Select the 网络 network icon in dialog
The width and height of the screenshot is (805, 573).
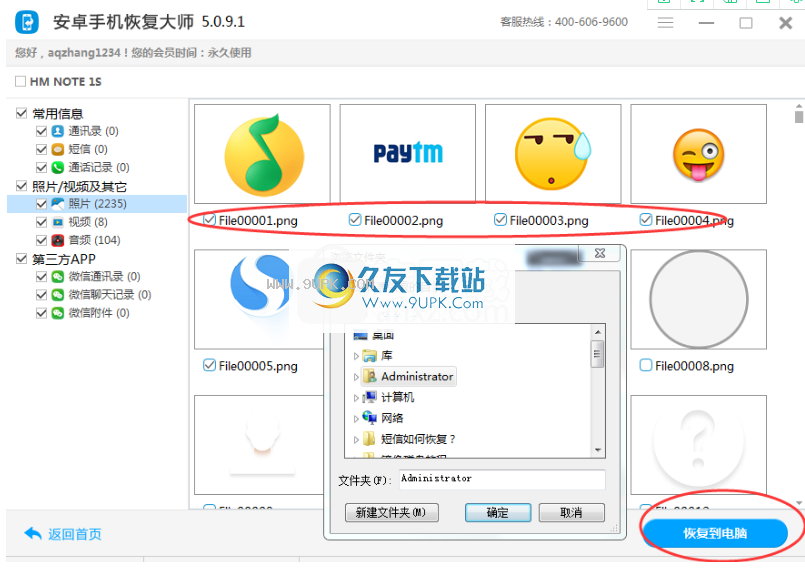pos(369,417)
